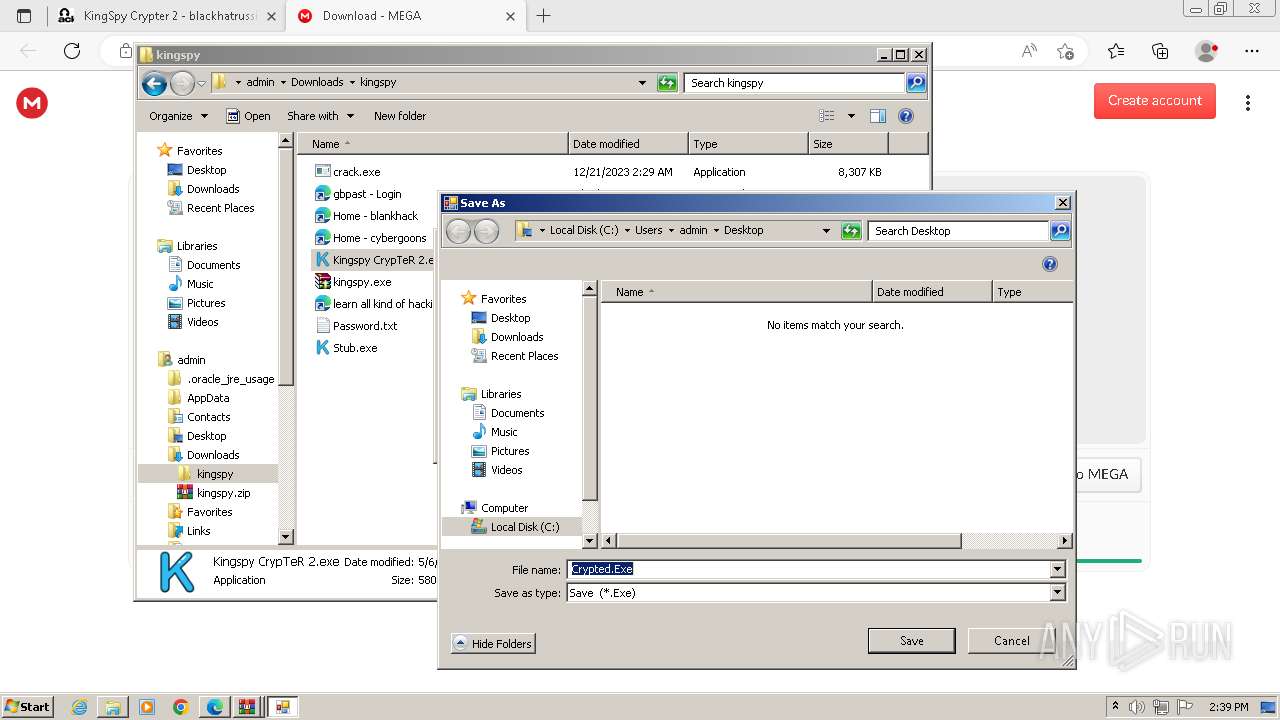Sort by Size column in kingspy window
Screen dimensions: 1280x720
tap(848, 144)
